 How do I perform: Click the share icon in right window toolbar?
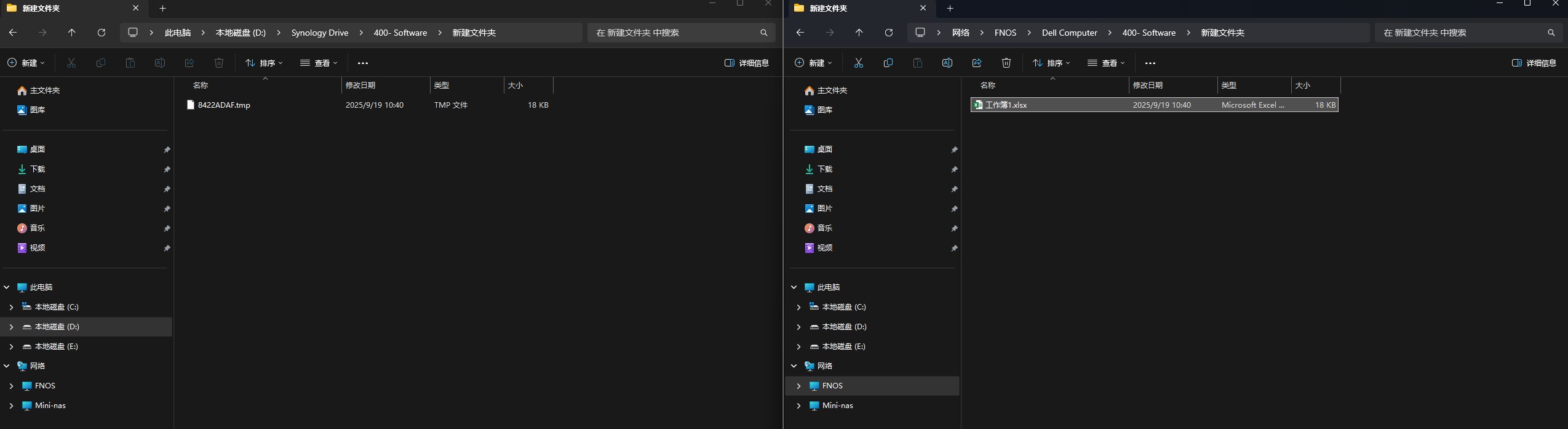click(976, 63)
